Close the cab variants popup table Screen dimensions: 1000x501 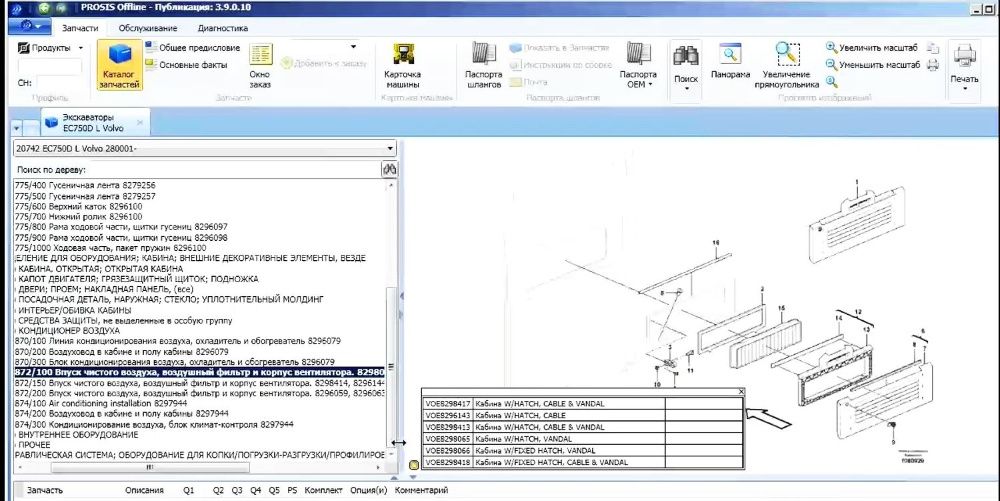(x=741, y=391)
